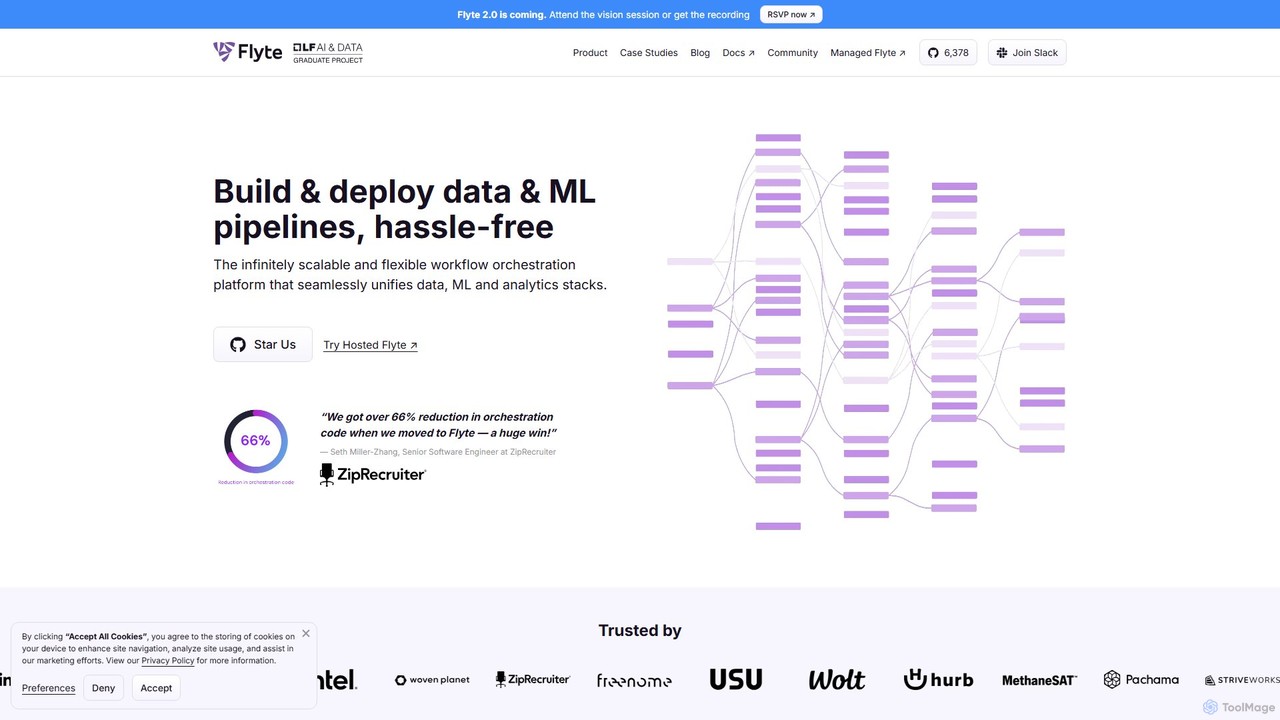Viewport: 1280px width, 720px height.
Task: Go to Case Studies
Action: click(649, 53)
